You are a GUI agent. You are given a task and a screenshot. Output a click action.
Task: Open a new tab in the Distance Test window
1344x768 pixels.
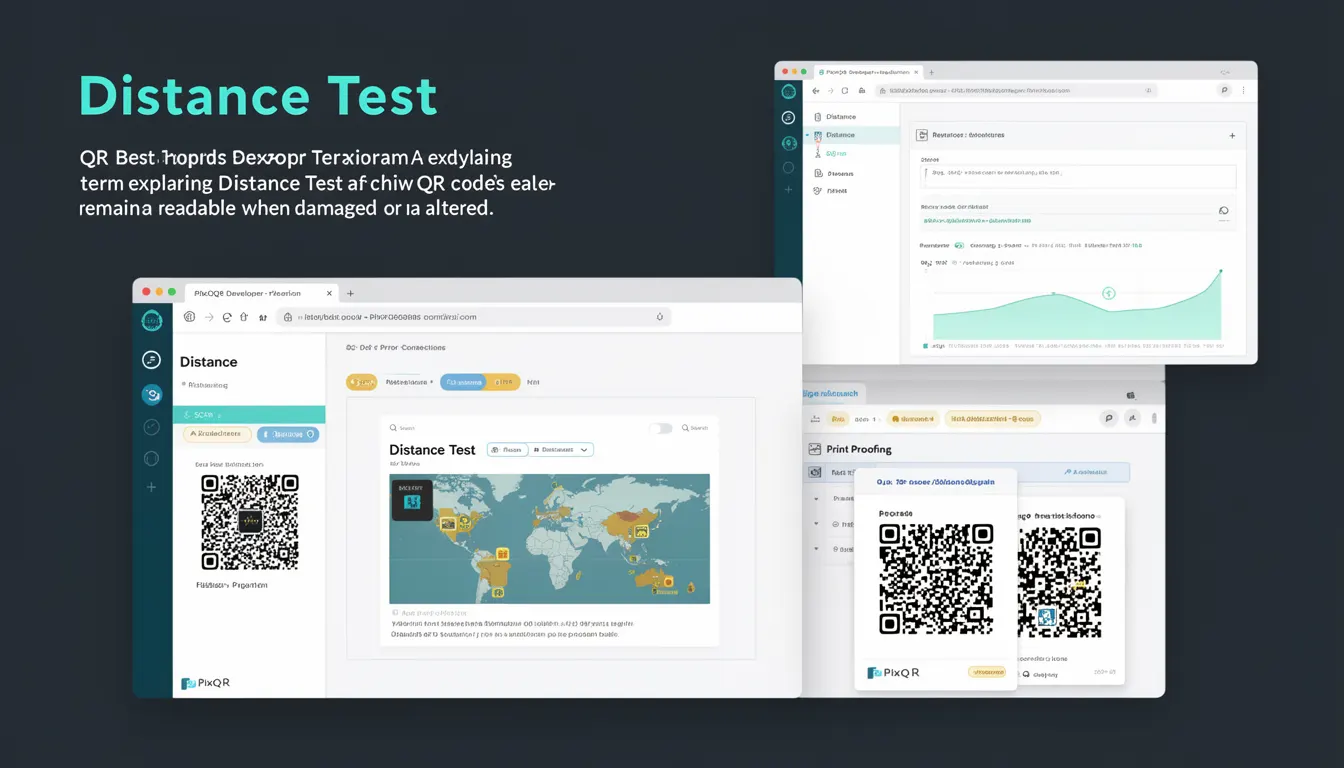(x=350, y=293)
